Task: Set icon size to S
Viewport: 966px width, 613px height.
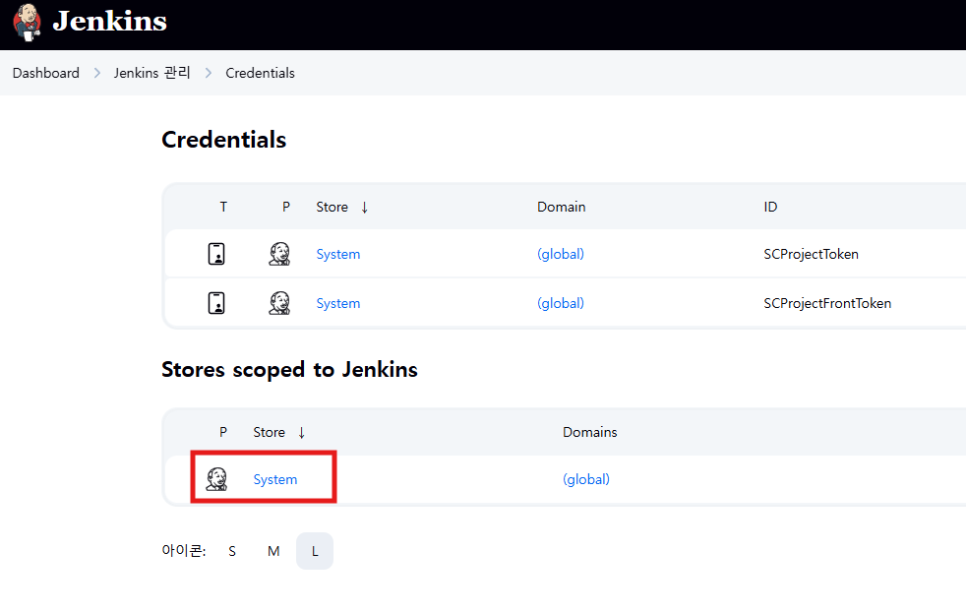Action: pos(232,551)
